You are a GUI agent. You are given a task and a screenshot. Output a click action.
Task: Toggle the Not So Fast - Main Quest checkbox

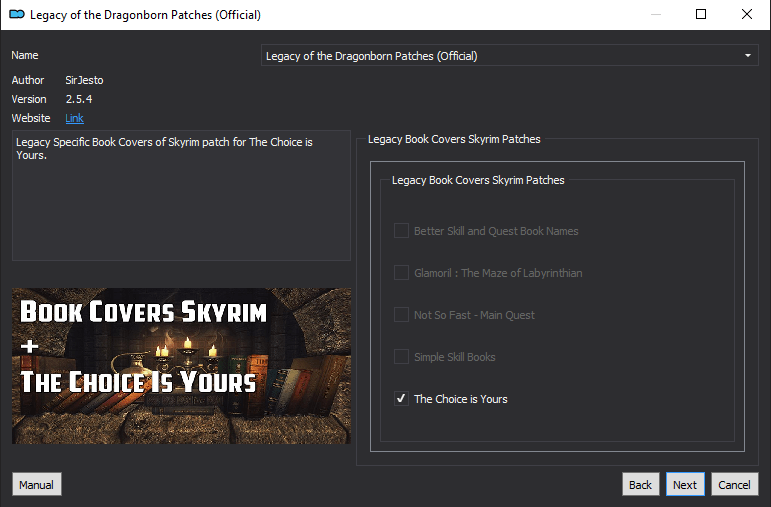pyautogui.click(x=401, y=315)
